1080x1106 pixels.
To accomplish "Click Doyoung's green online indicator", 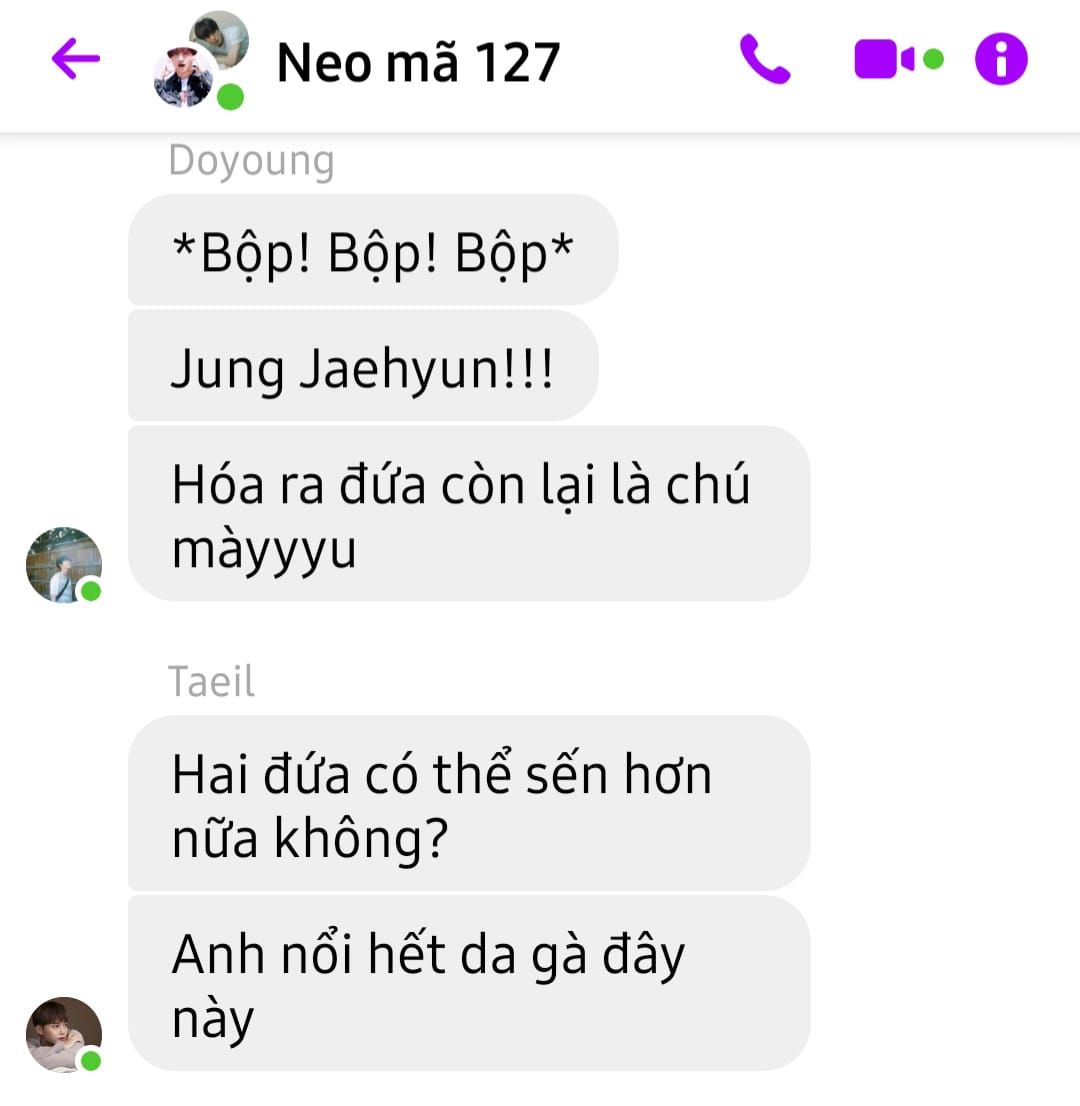I will point(91,591).
